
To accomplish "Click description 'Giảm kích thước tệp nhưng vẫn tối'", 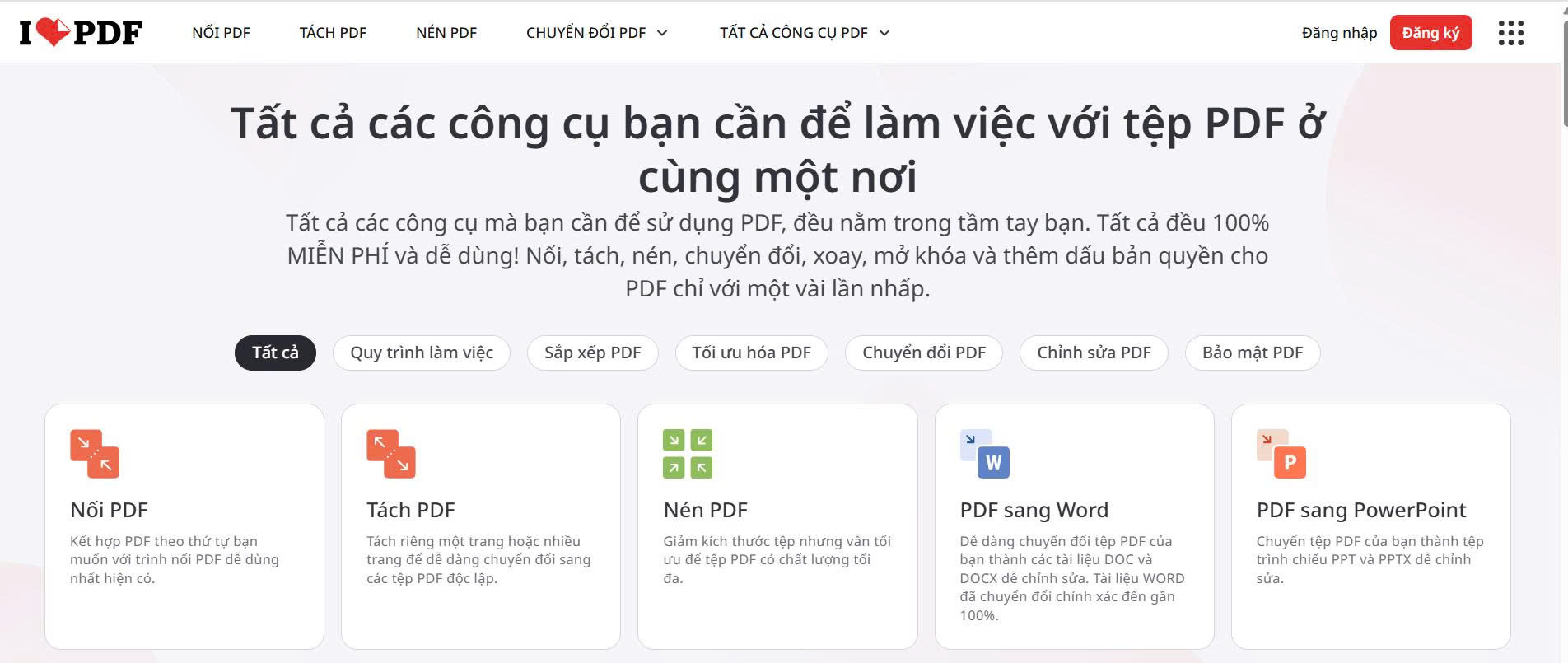I will [777, 541].
